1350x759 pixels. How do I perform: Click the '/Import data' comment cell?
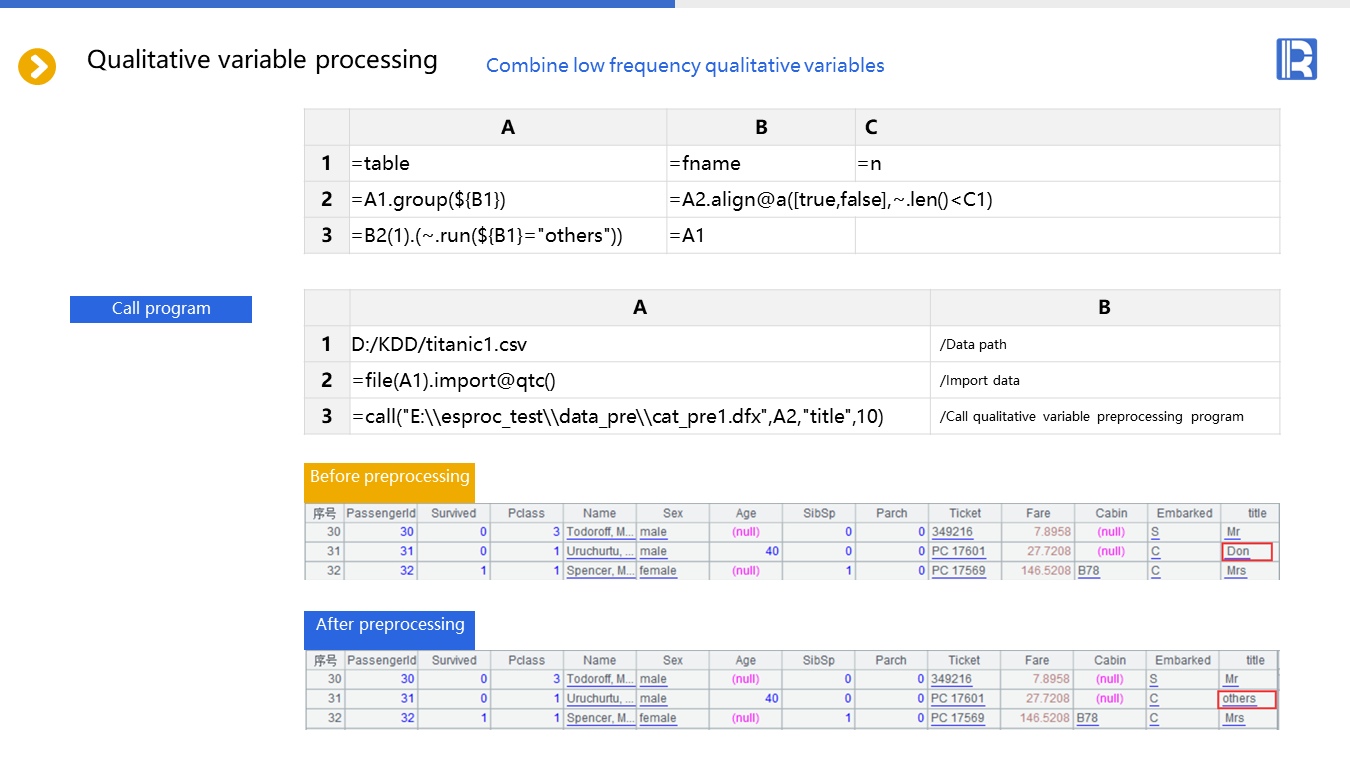coord(1104,380)
